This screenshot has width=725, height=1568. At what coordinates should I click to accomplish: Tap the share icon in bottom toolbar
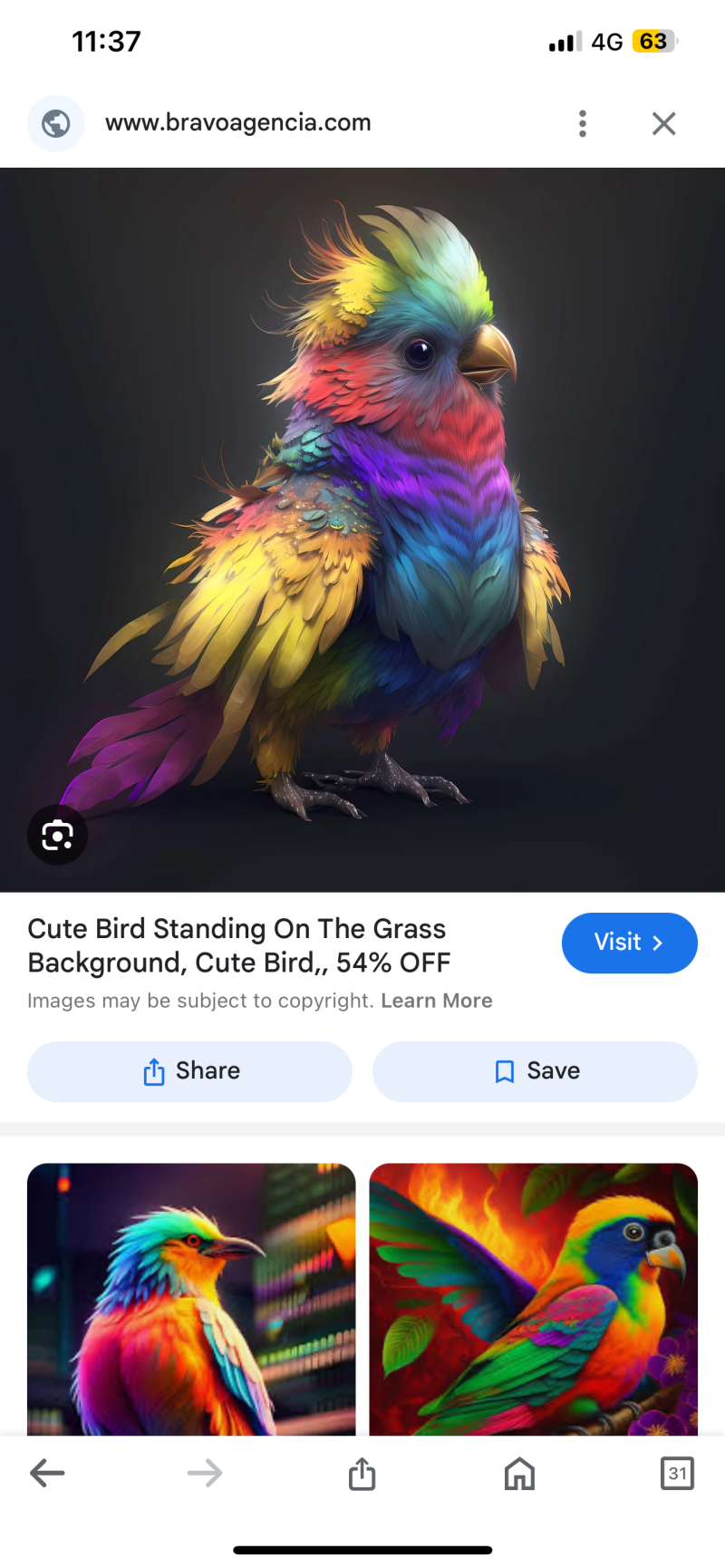pyautogui.click(x=362, y=1473)
